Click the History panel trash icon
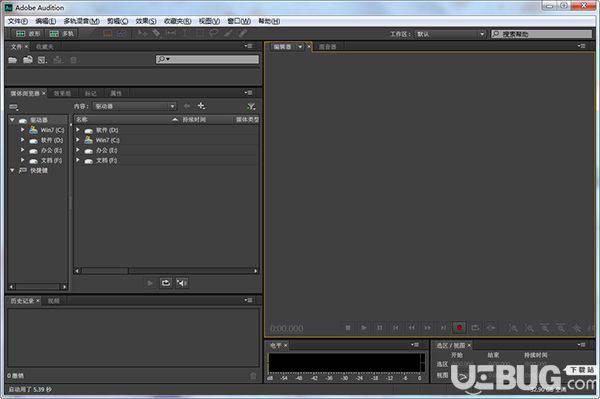 pyautogui.click(x=253, y=376)
